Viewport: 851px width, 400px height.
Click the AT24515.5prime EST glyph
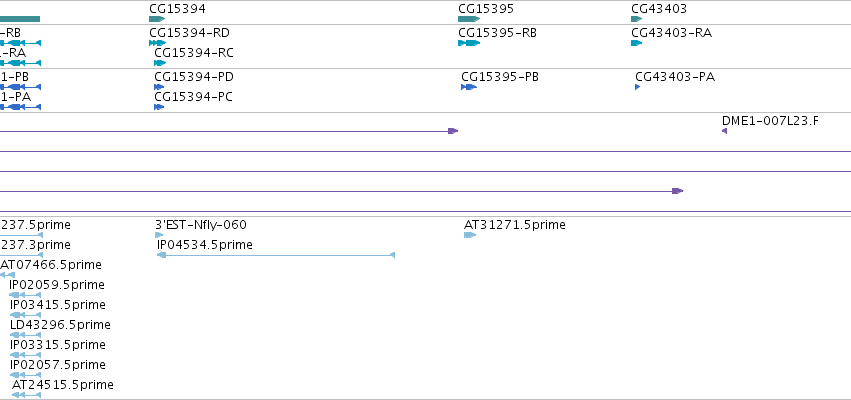pyautogui.click(x=26, y=395)
